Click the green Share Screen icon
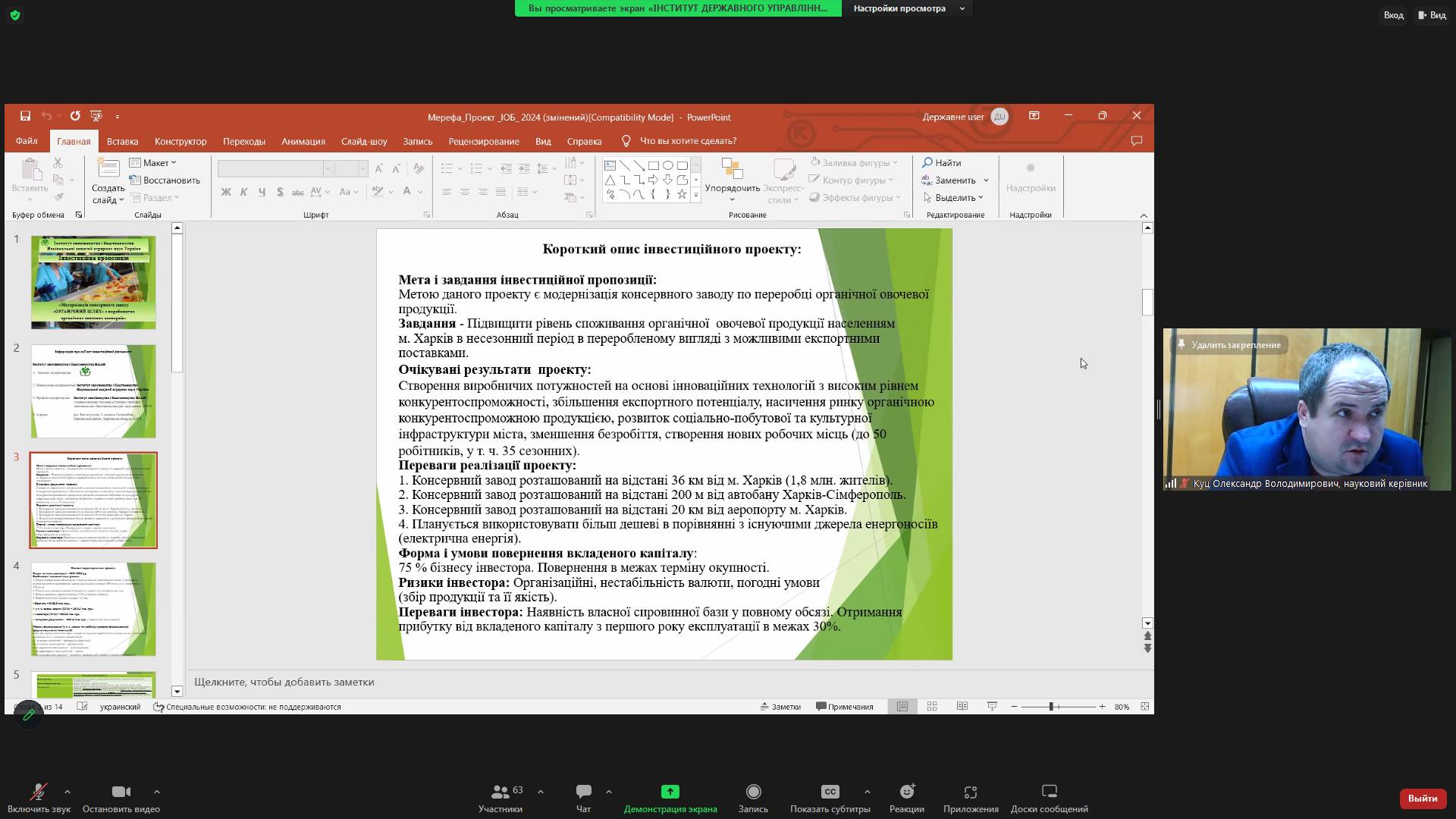The height and width of the screenshot is (819, 1456). pos(670,792)
